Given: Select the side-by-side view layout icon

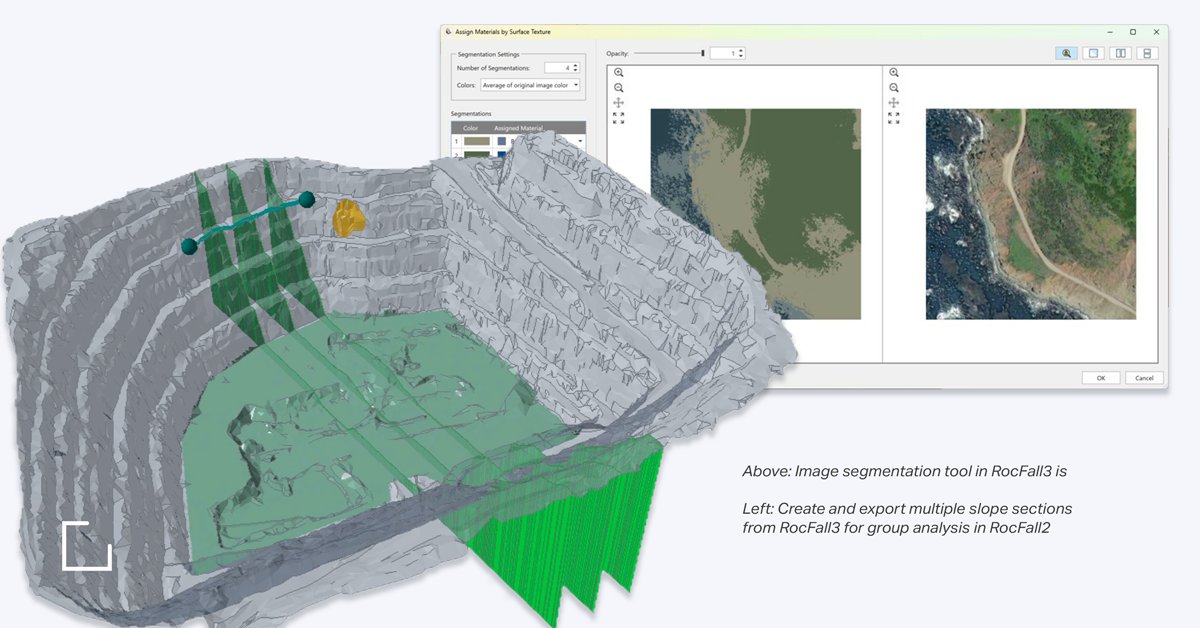Looking at the screenshot, I should point(1120,53).
